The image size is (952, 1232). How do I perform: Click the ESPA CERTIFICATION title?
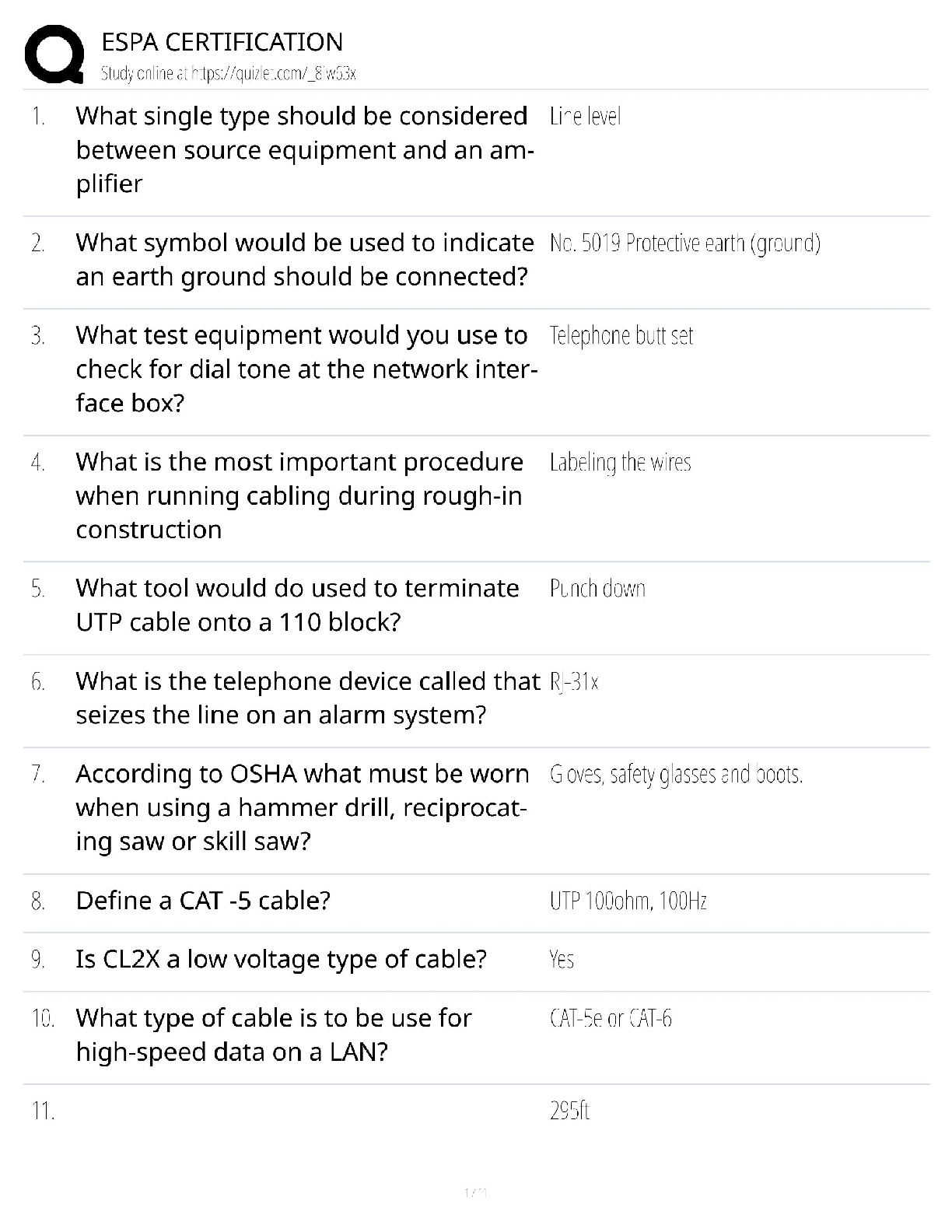[x=222, y=42]
